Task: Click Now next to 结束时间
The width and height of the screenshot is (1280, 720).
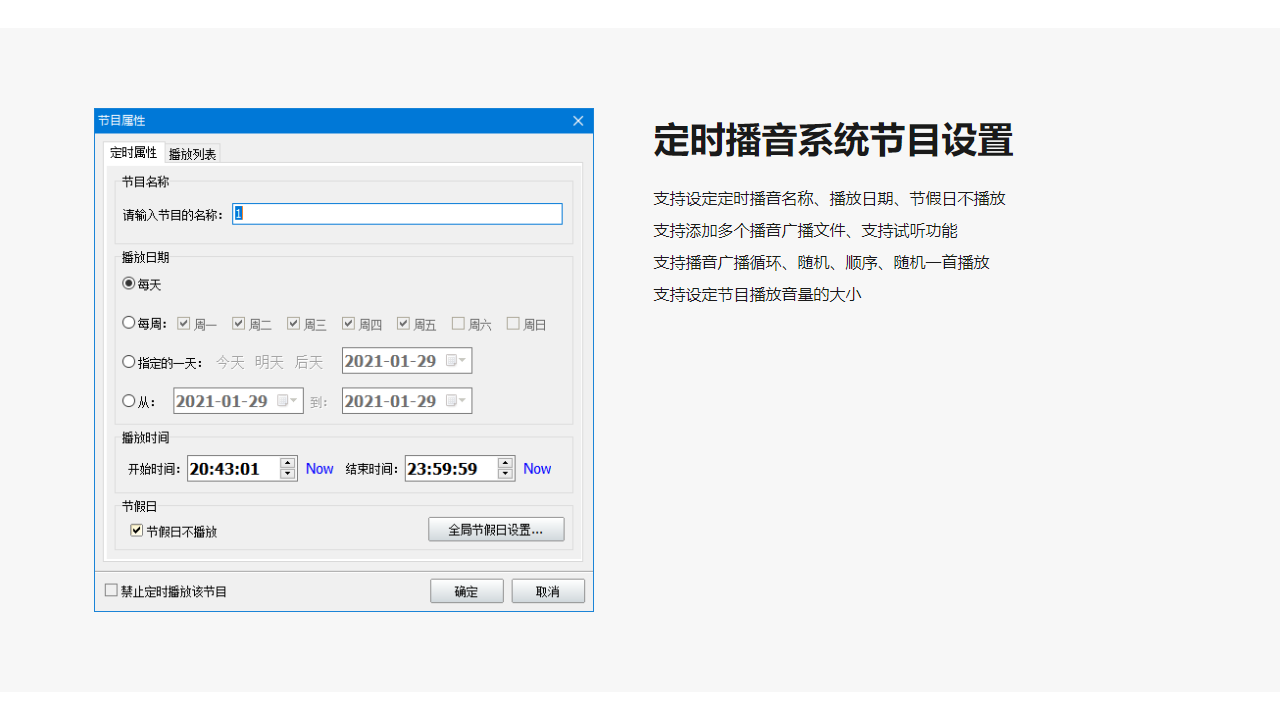Action: click(537, 469)
